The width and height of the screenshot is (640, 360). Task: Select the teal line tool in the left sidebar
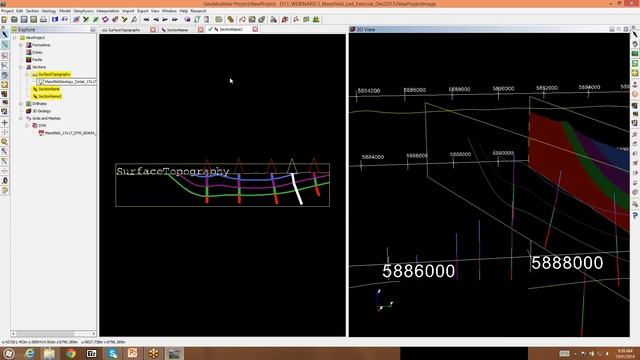pyautogui.click(x=4, y=44)
